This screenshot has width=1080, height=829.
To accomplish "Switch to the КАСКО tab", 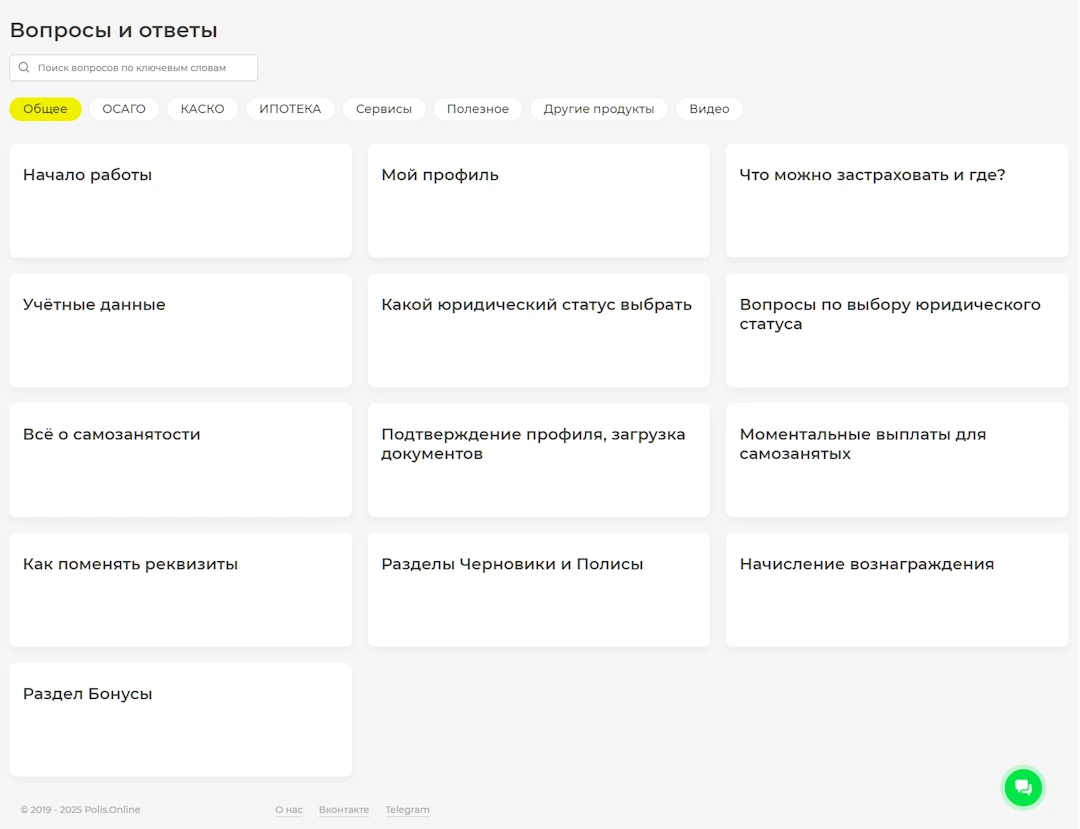I will (202, 109).
